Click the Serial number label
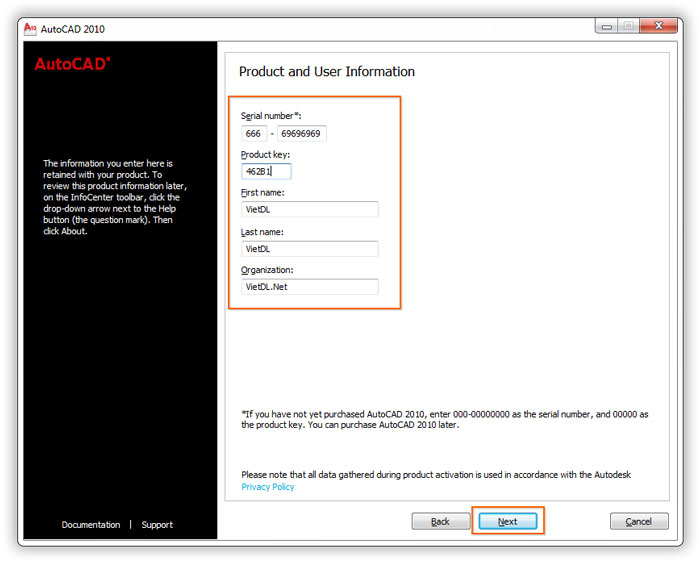The height and width of the screenshot is (563, 700). (271, 116)
